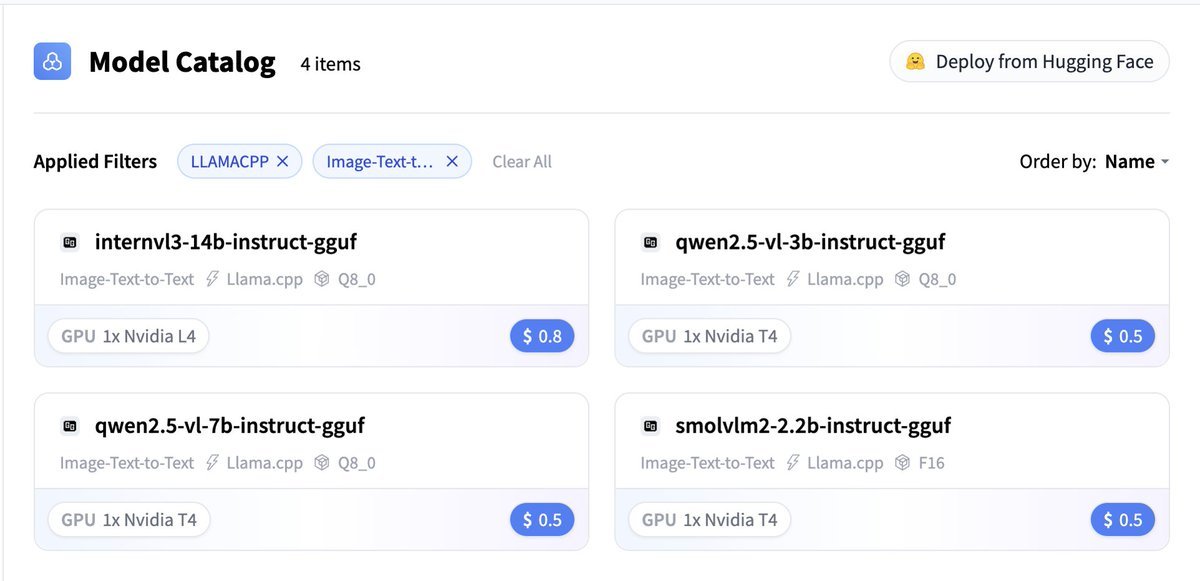Click the Model Catalog logo icon

click(52, 62)
